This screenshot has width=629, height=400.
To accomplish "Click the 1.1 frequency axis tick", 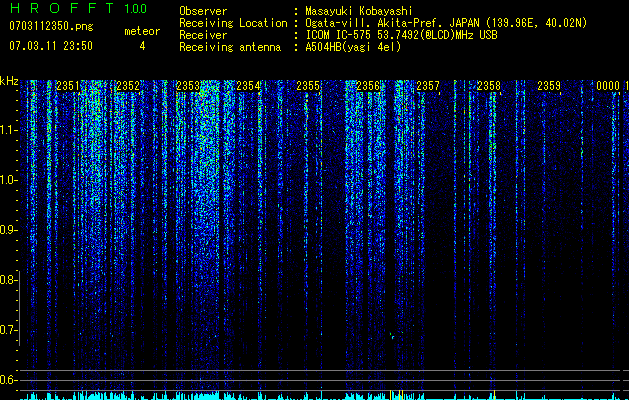I will tap(8, 130).
